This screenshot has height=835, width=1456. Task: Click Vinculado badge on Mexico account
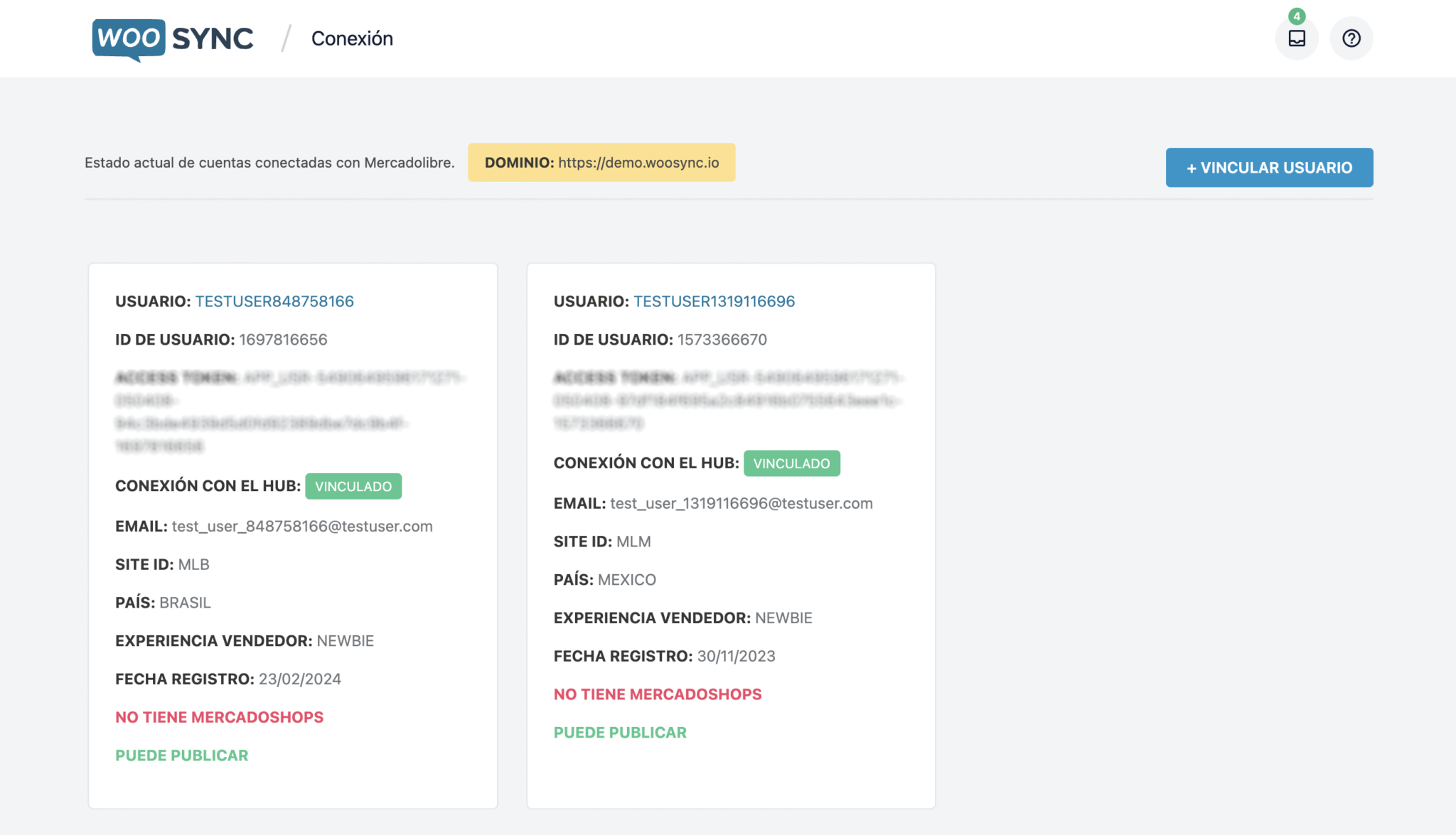point(791,464)
